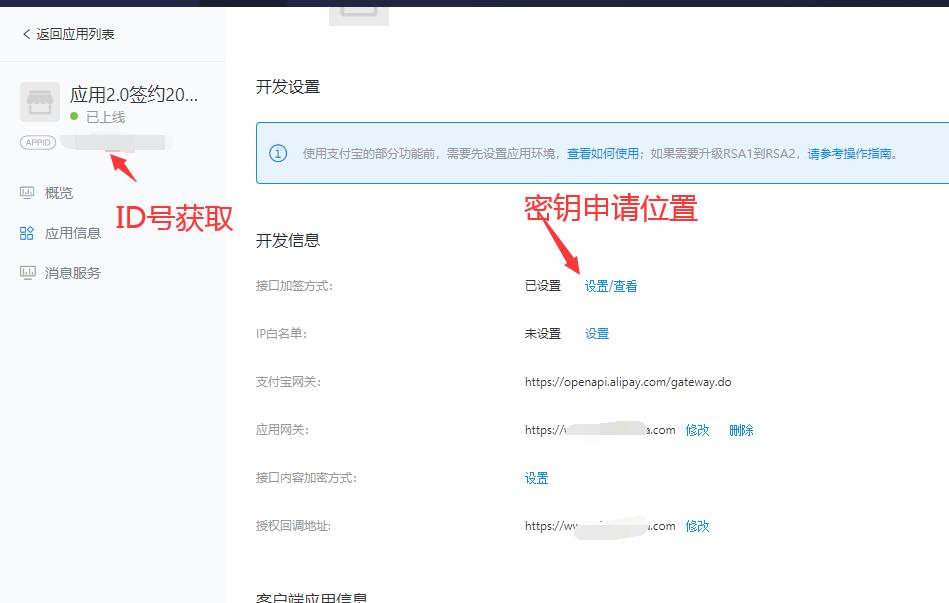949x603 pixels.
Task: Click 设置 for 接口内容加密方式
Action: pyautogui.click(x=536, y=478)
